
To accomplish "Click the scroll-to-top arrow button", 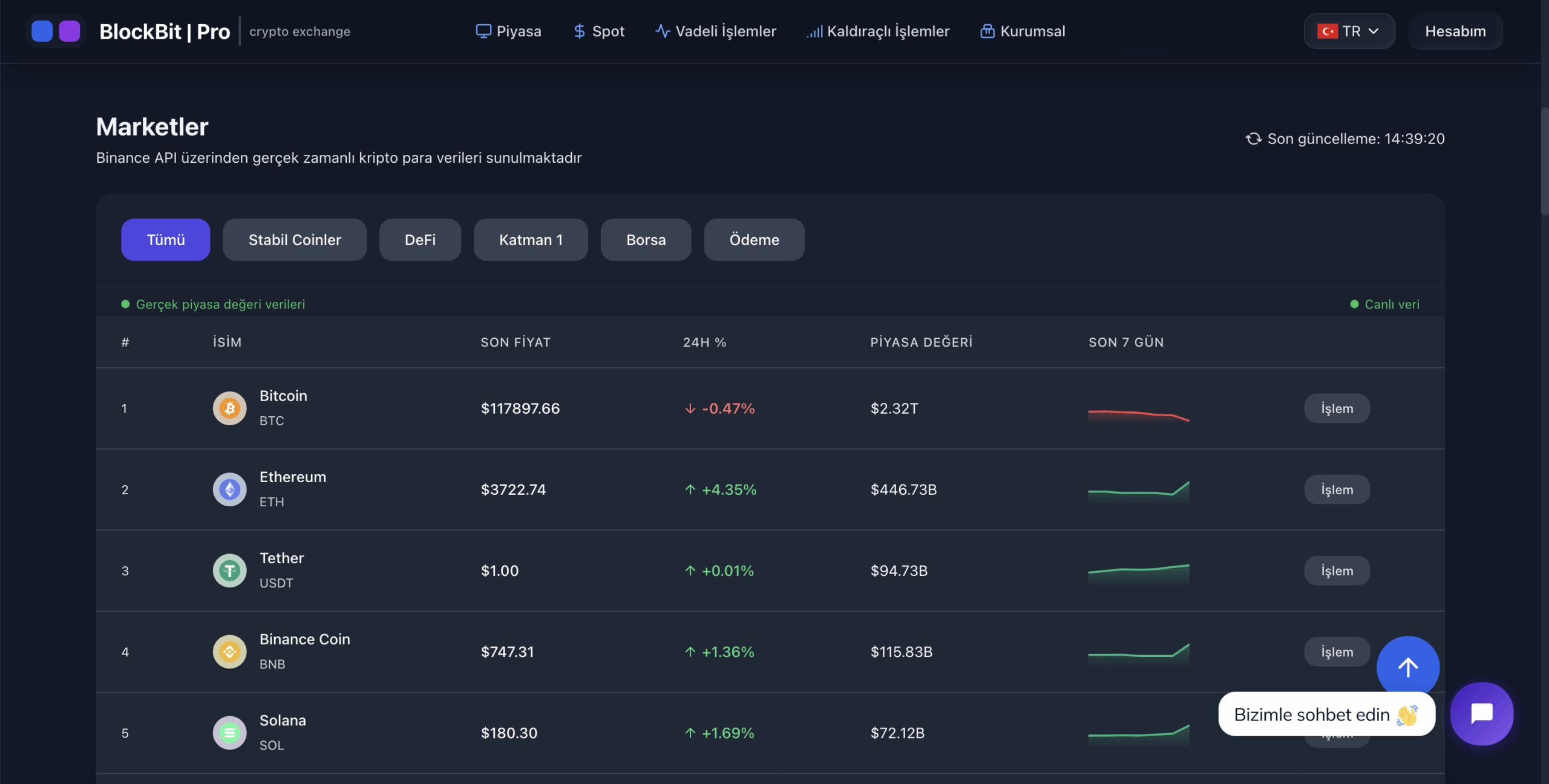I will pos(1407,667).
